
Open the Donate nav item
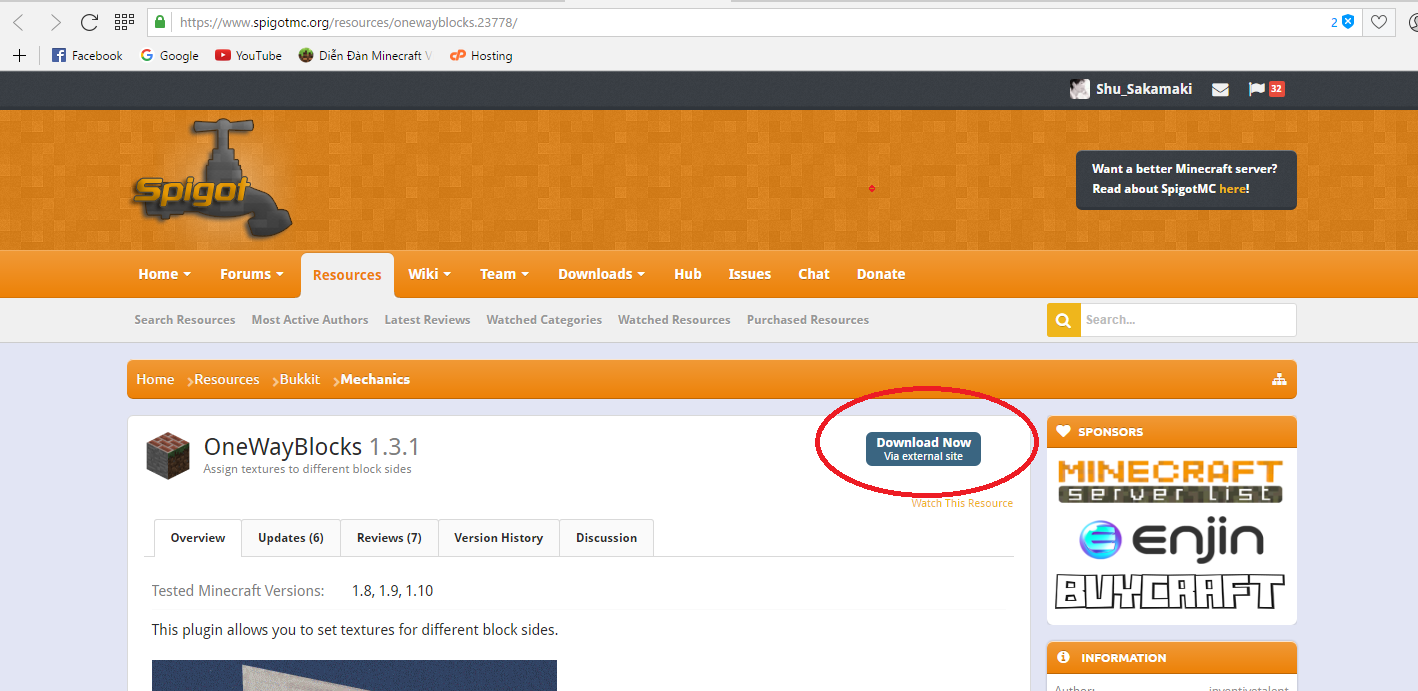(881, 274)
